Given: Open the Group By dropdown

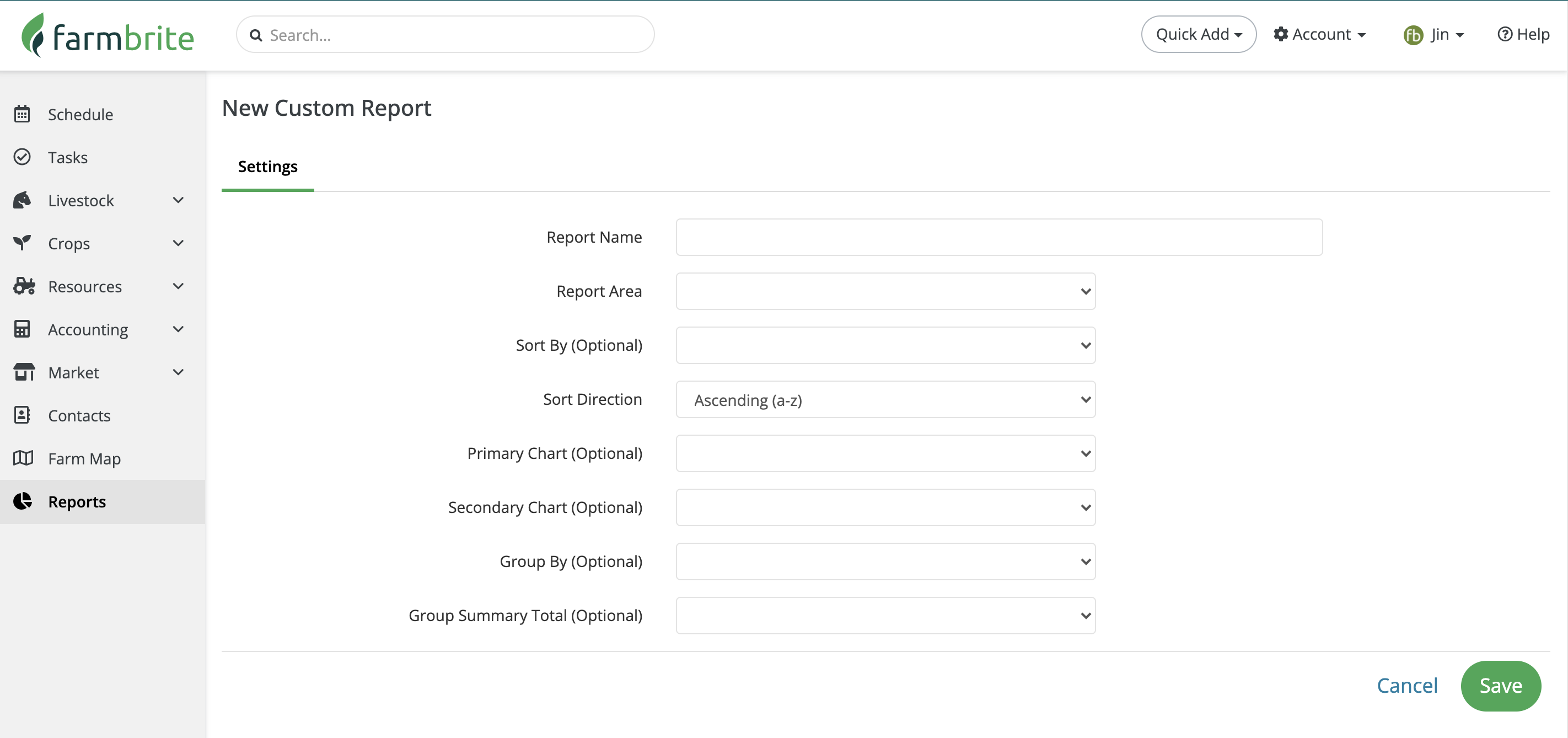Looking at the screenshot, I should (885, 561).
